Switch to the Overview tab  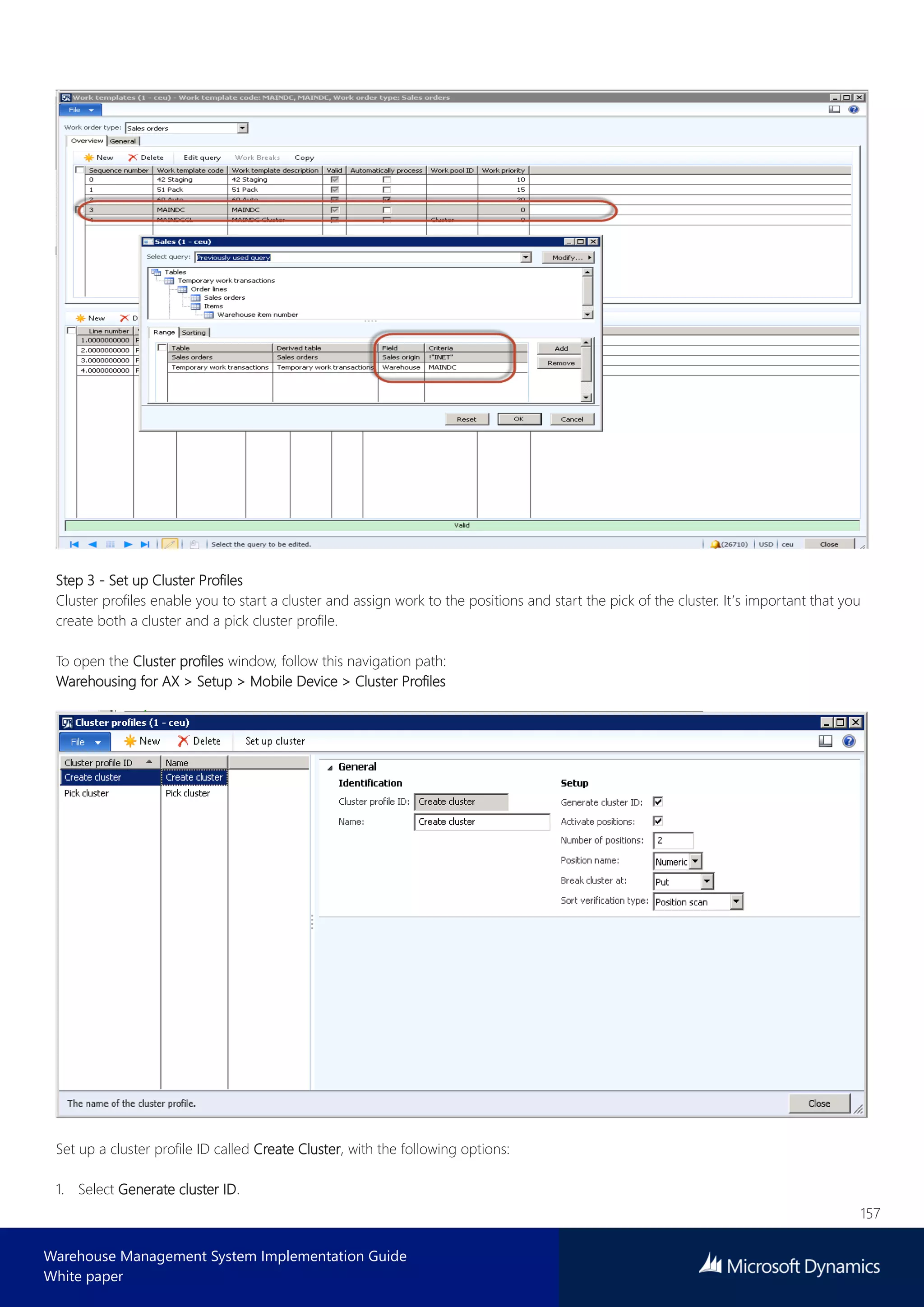[87, 141]
